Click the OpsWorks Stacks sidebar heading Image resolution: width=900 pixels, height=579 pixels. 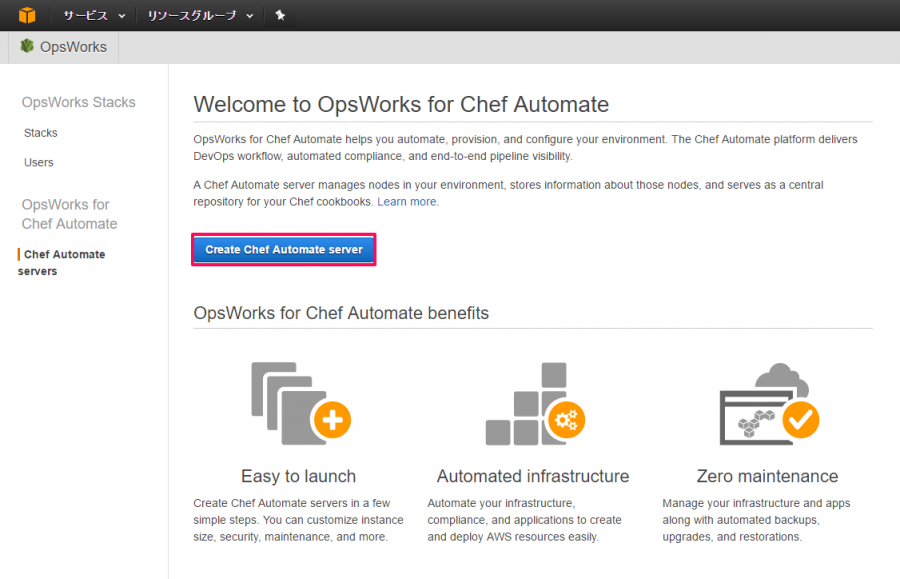click(78, 102)
